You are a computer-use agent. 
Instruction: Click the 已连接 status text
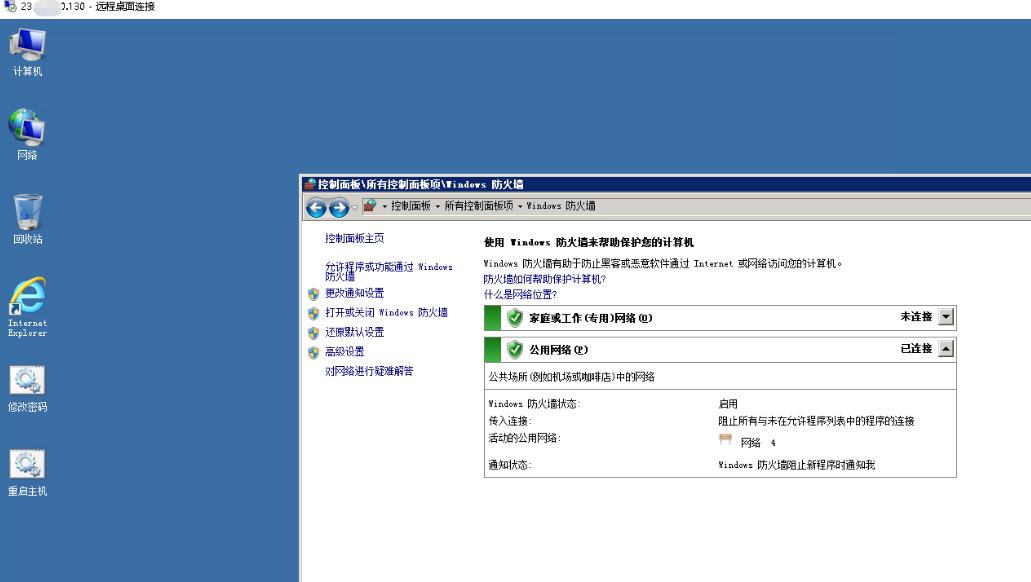pyautogui.click(x=916, y=348)
